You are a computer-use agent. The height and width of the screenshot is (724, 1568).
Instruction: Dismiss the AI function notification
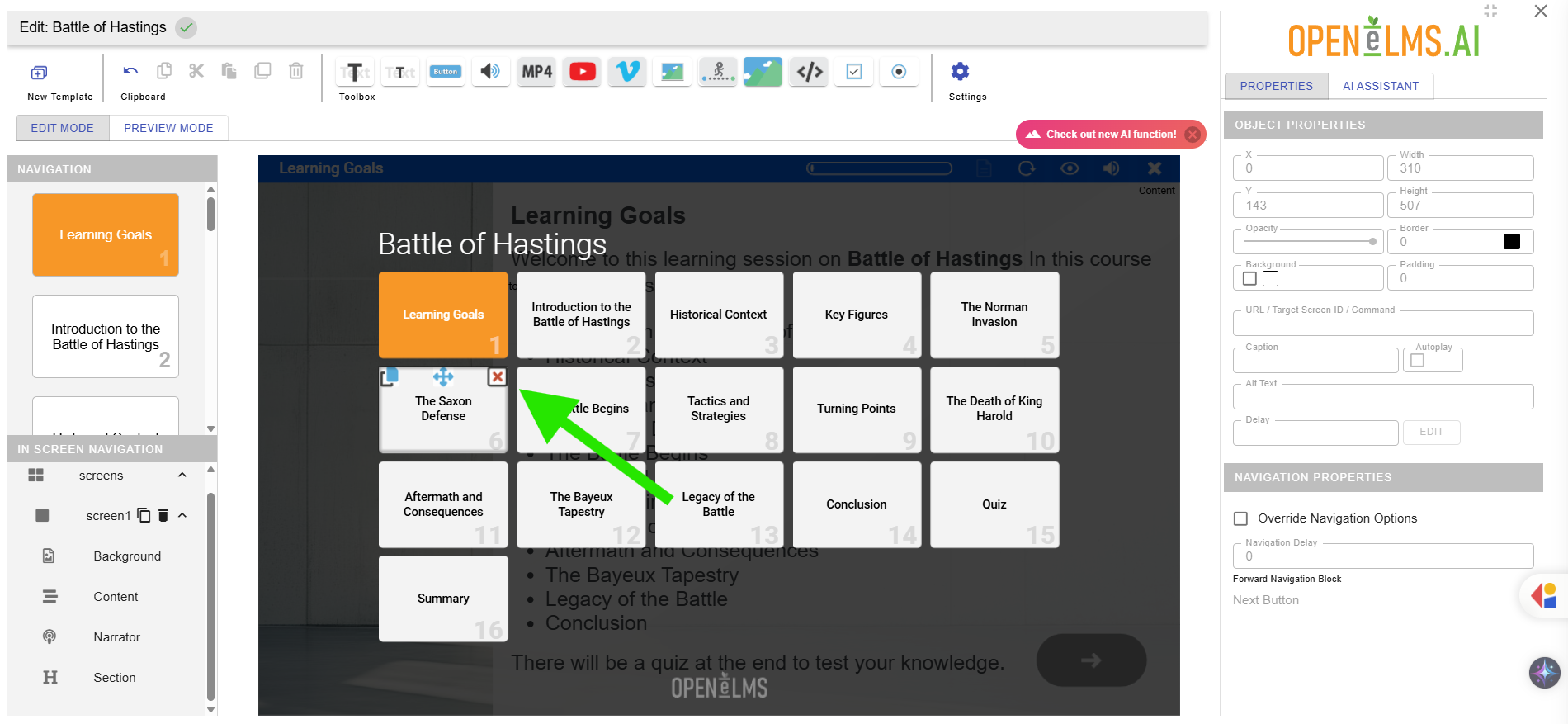point(1193,135)
